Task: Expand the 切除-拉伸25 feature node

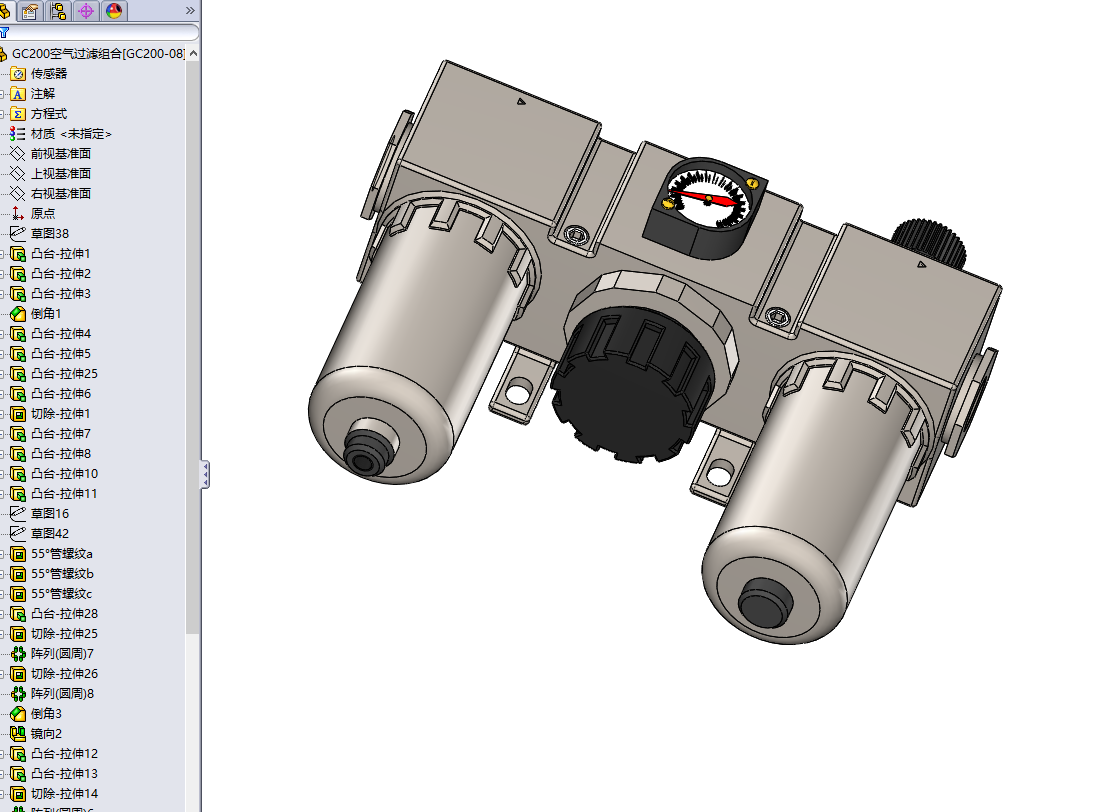Action: [3, 634]
